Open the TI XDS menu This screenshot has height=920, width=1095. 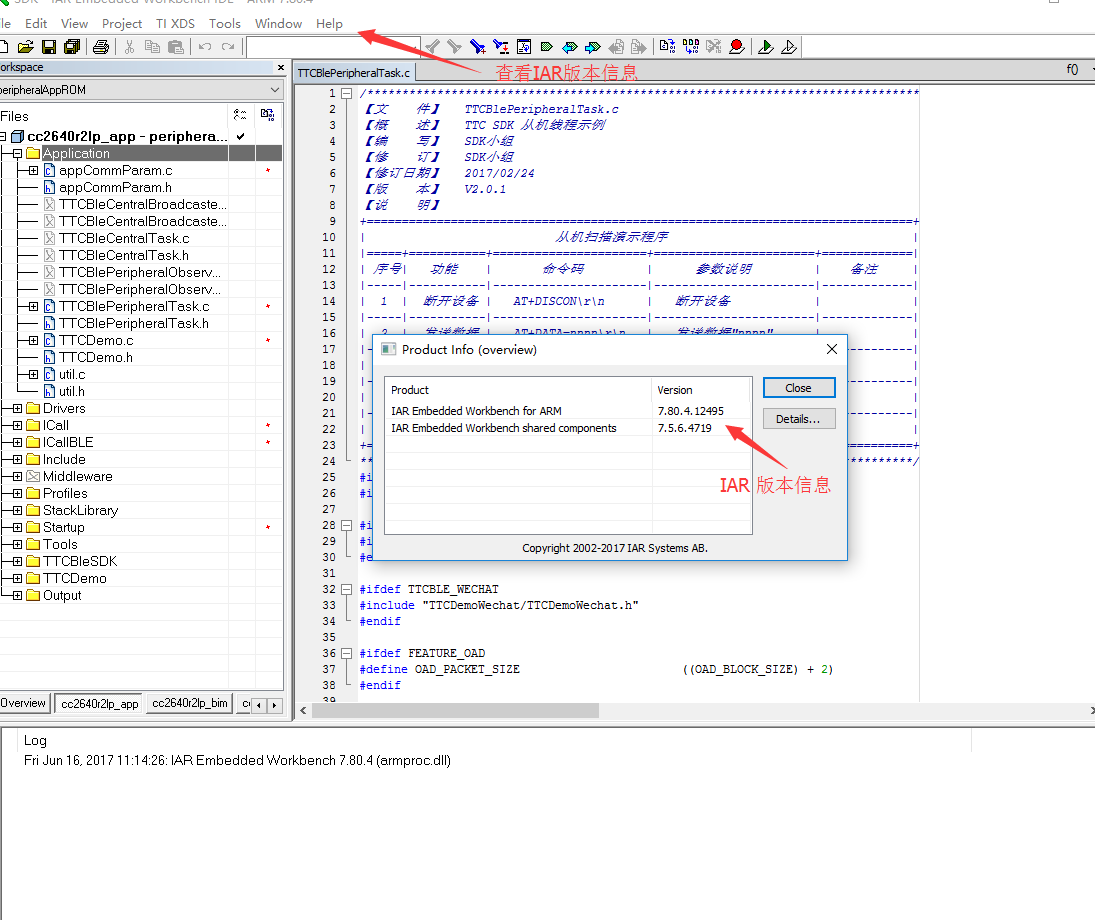click(175, 24)
